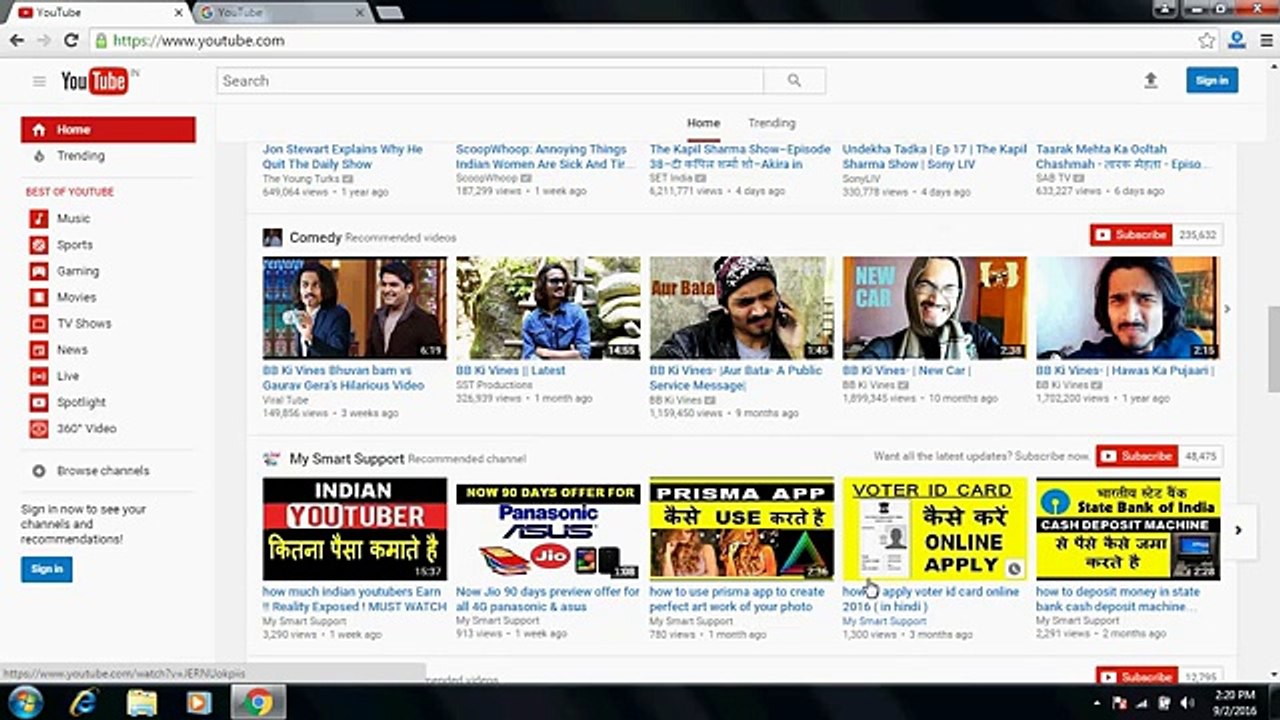This screenshot has width=1280, height=720.
Task: Click the Chrome icon in the taskbar
Action: pos(258,703)
